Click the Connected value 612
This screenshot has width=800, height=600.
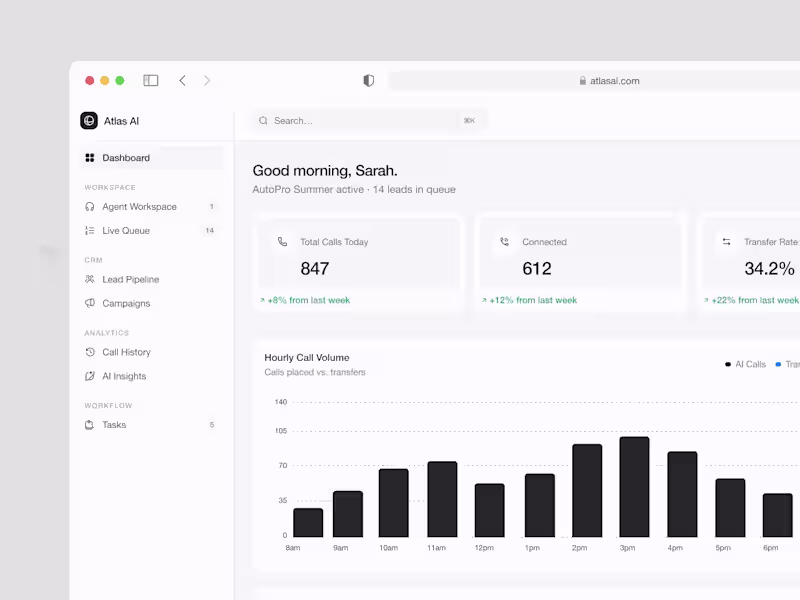[537, 268]
